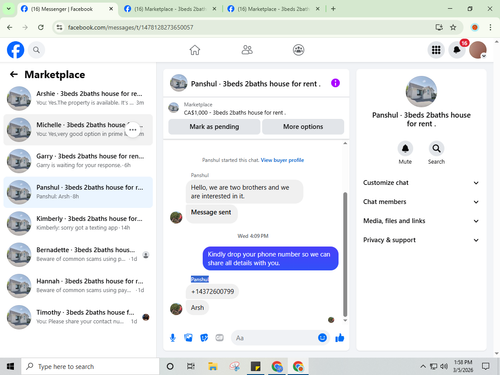
Task: Open Windows Start menu
Action: [x=10, y=367]
